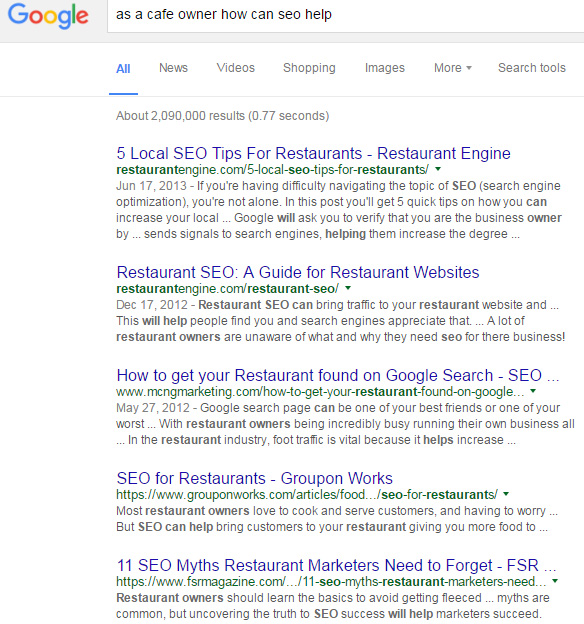584x624 pixels.
Task: Expand arrow beside fsrmagazine.com URL
Action: coord(555,581)
